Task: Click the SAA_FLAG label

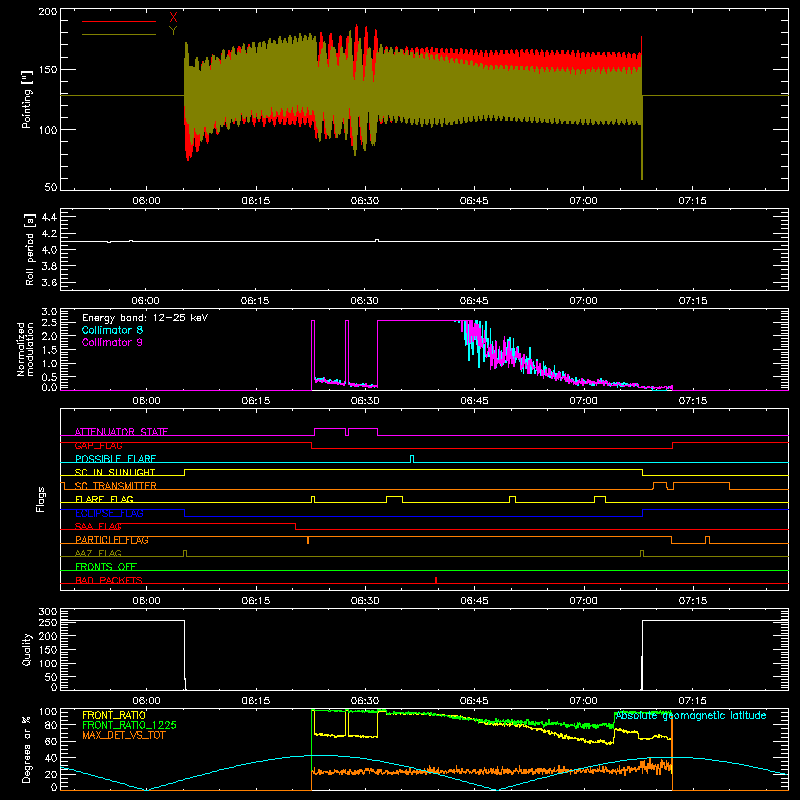Action: tap(98, 527)
